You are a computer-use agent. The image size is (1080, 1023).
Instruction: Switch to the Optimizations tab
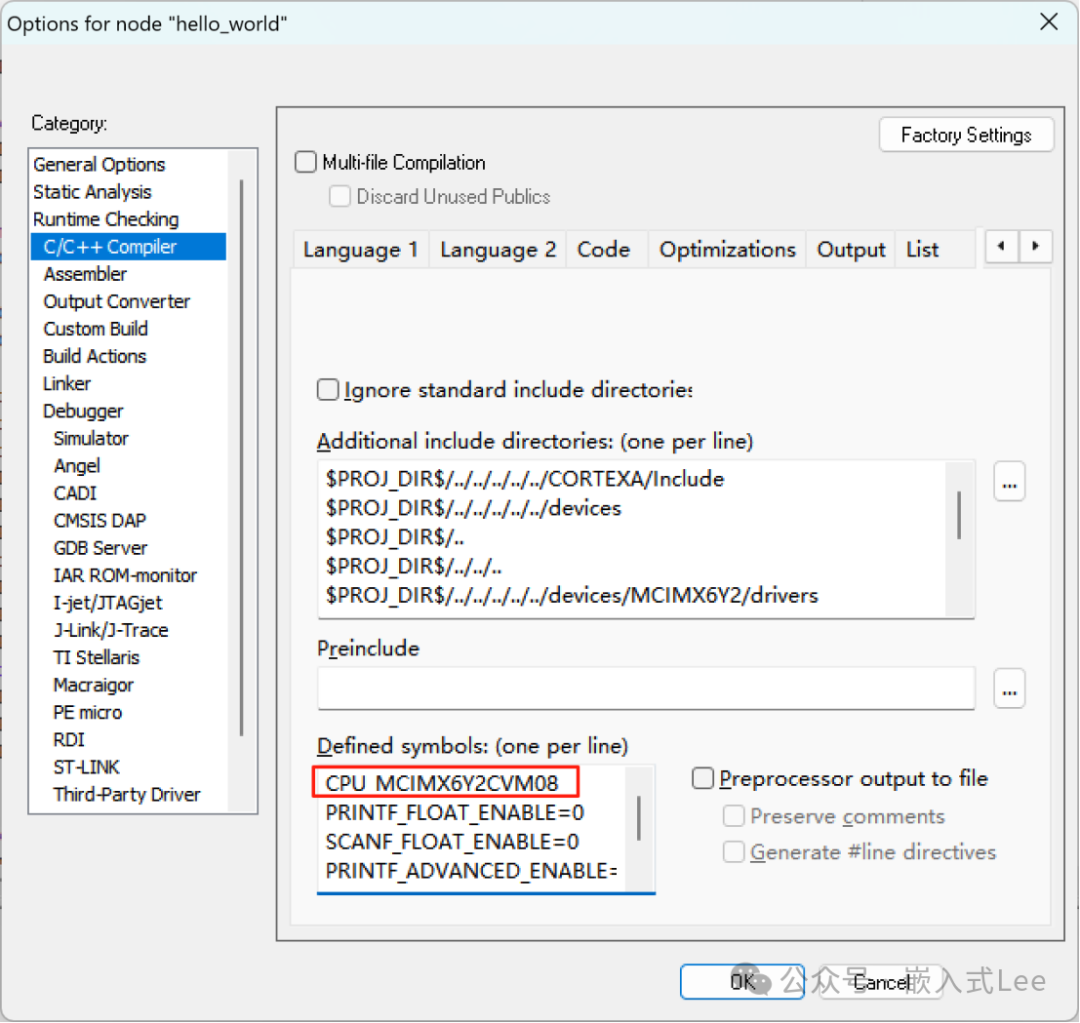(727, 249)
